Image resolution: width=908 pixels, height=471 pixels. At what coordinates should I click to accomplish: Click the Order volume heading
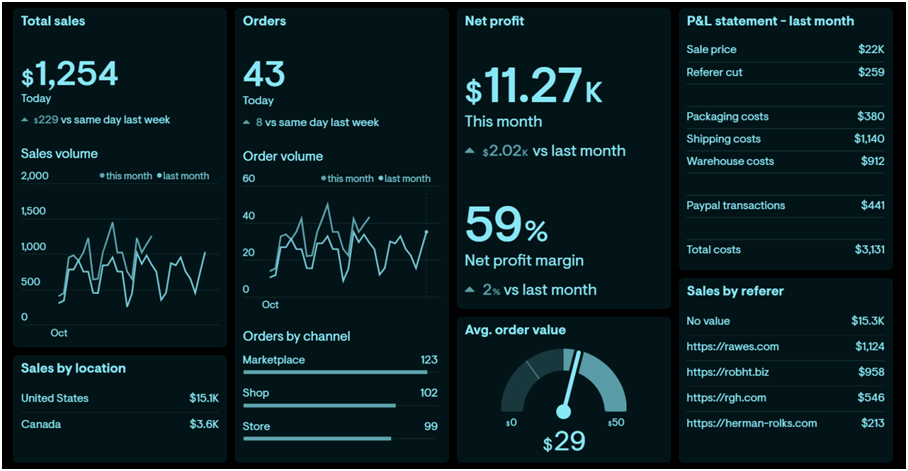click(283, 156)
